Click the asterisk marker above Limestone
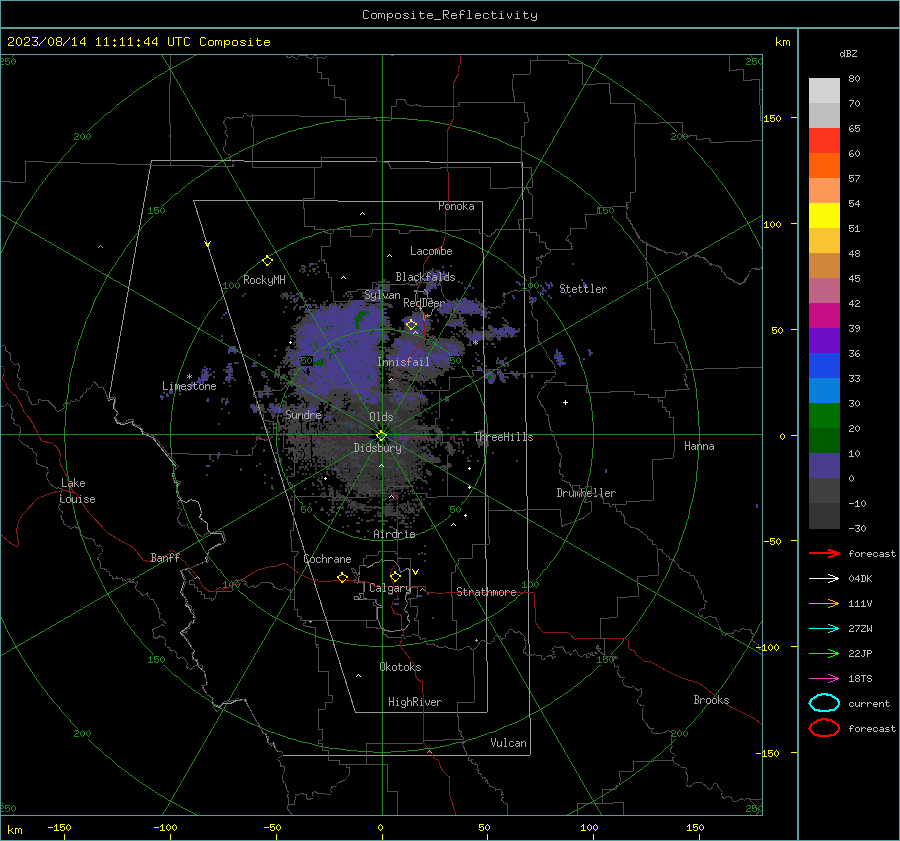900x841 pixels. [189, 377]
